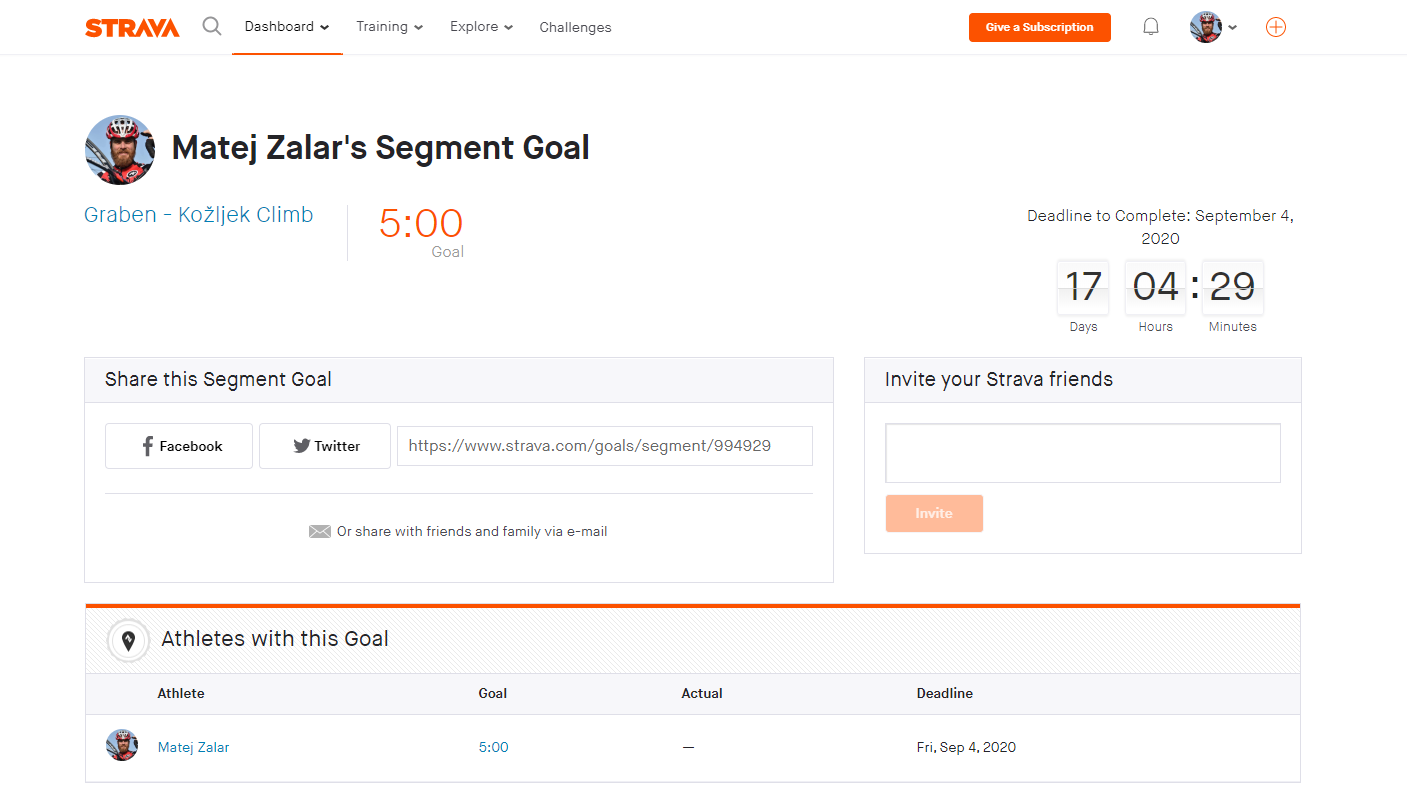The height and width of the screenshot is (791, 1407).
Task: Click the envelope e-mail share icon
Action: tap(320, 532)
